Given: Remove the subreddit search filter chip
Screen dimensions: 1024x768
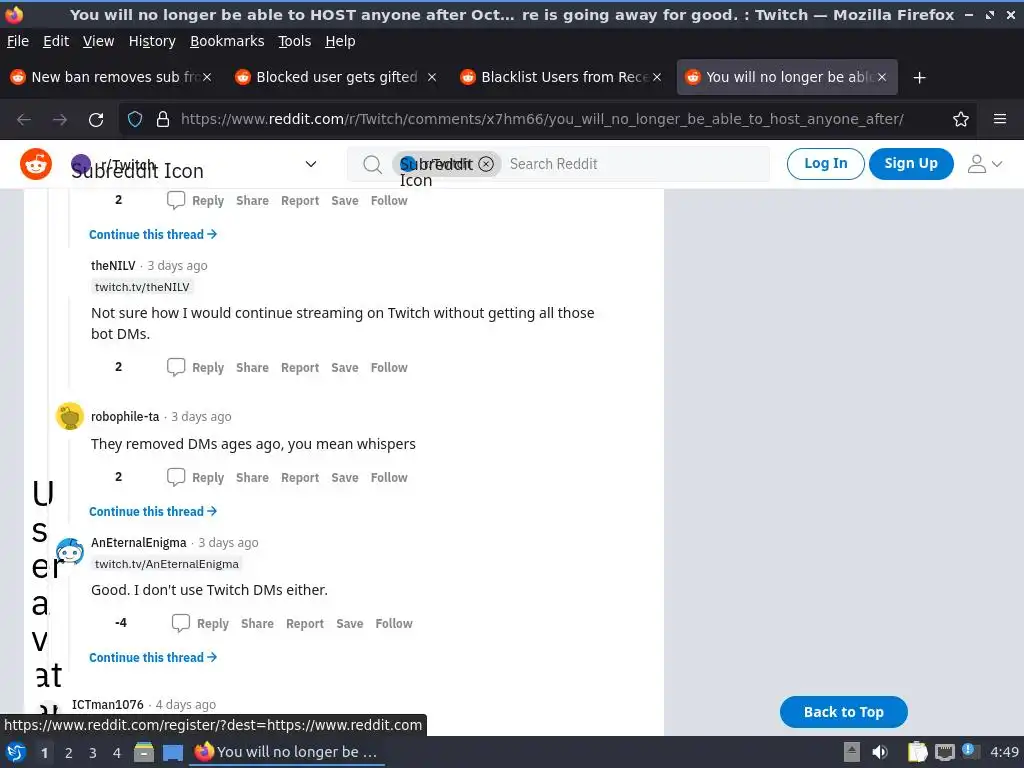Looking at the screenshot, I should click(x=486, y=164).
